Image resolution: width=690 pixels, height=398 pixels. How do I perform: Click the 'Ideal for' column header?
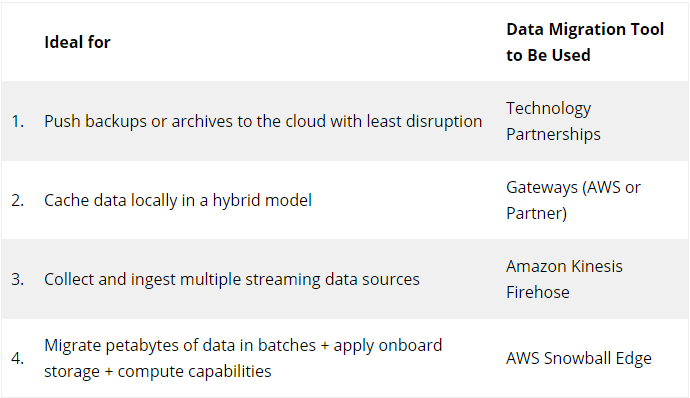tap(77, 42)
